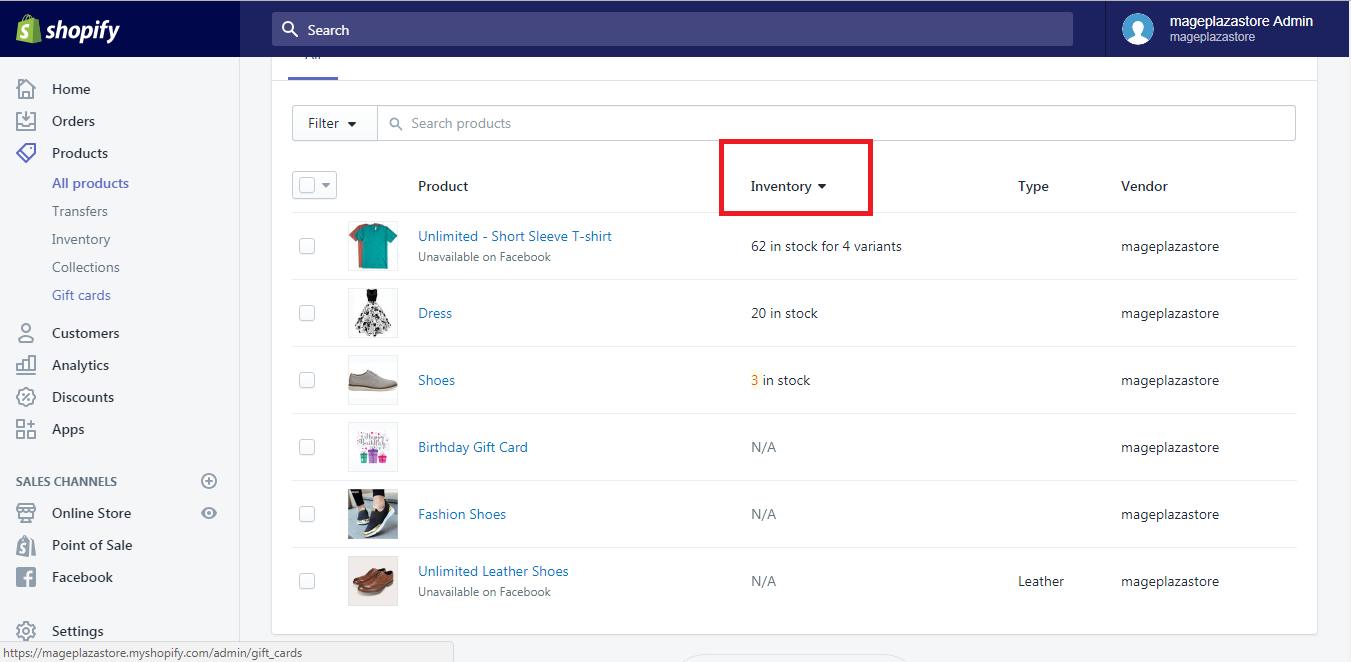
Task: Open the Birthday Gift Card thumbnail
Action: [373, 447]
